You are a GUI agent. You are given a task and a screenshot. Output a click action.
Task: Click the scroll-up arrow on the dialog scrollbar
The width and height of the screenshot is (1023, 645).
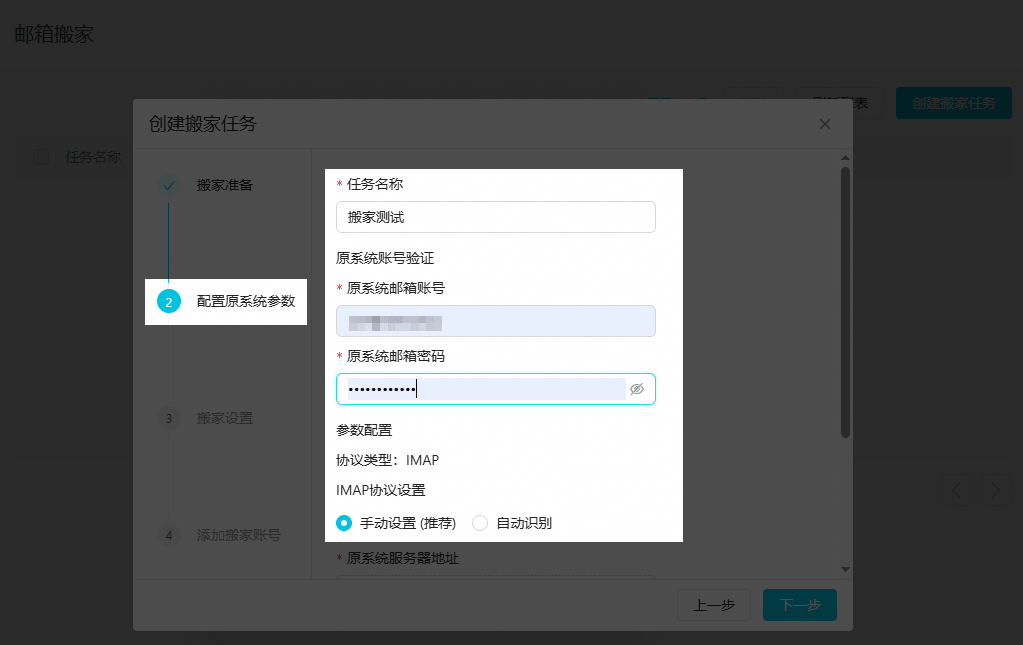845,157
